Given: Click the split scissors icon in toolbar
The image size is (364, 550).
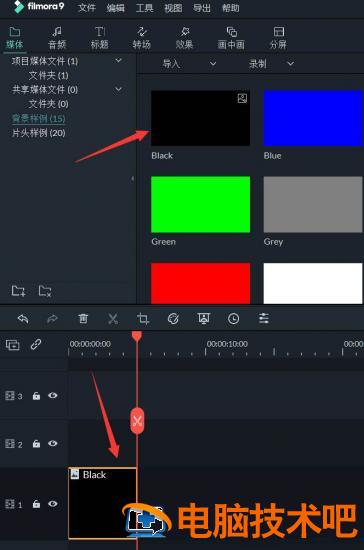Looking at the screenshot, I should tap(113, 319).
